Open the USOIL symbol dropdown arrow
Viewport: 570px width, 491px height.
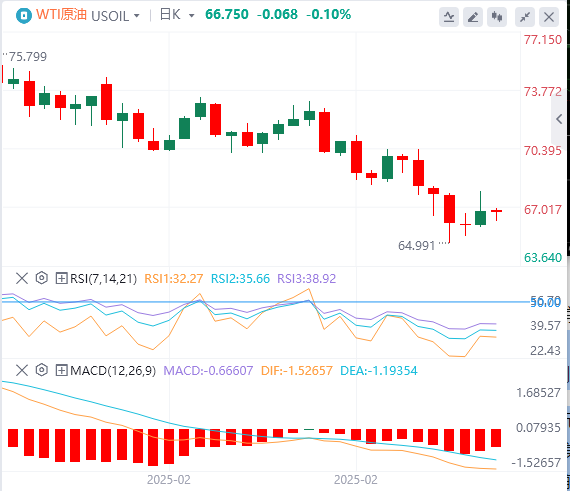pos(137,16)
